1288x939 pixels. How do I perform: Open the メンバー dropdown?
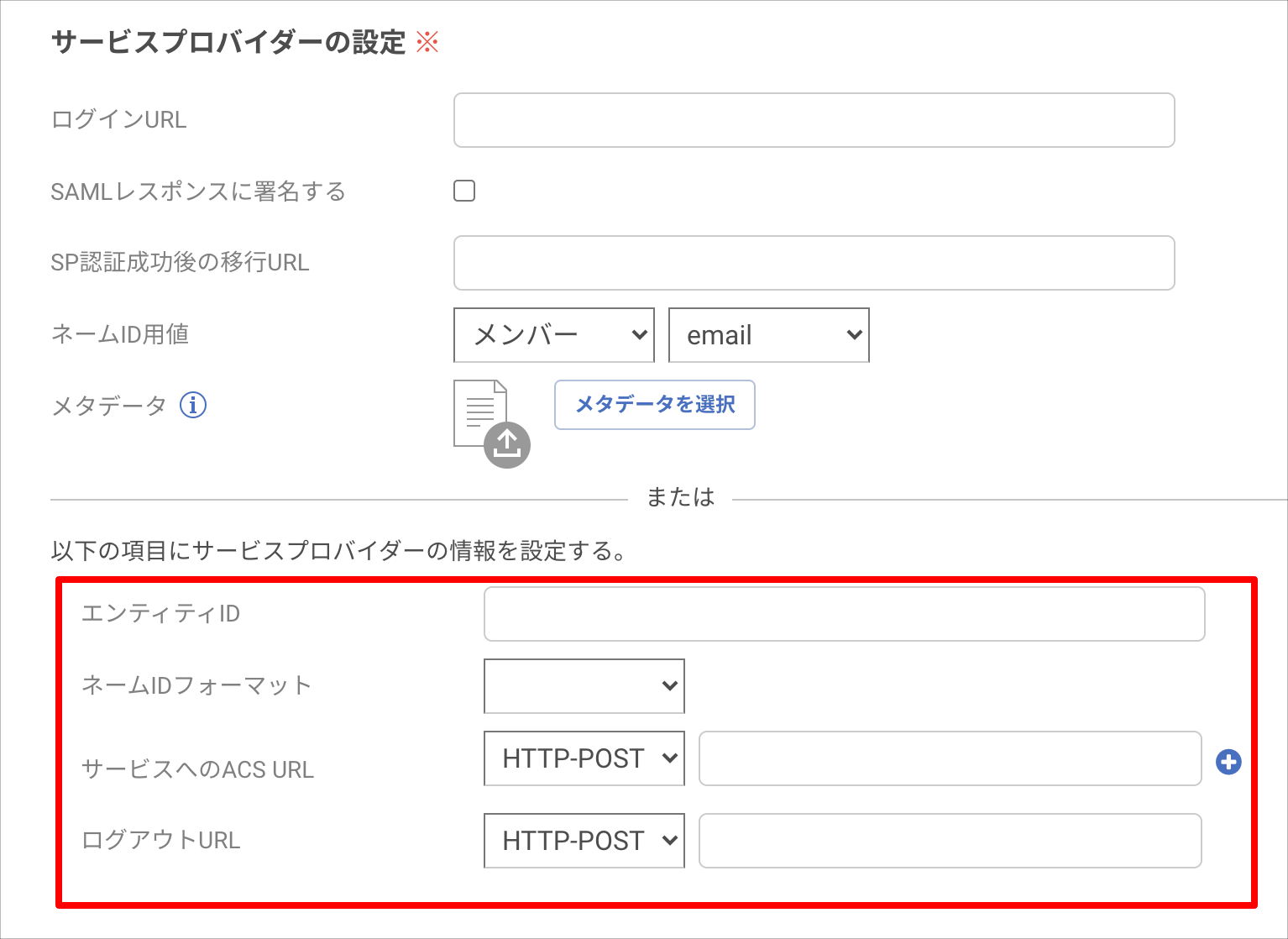coord(554,335)
